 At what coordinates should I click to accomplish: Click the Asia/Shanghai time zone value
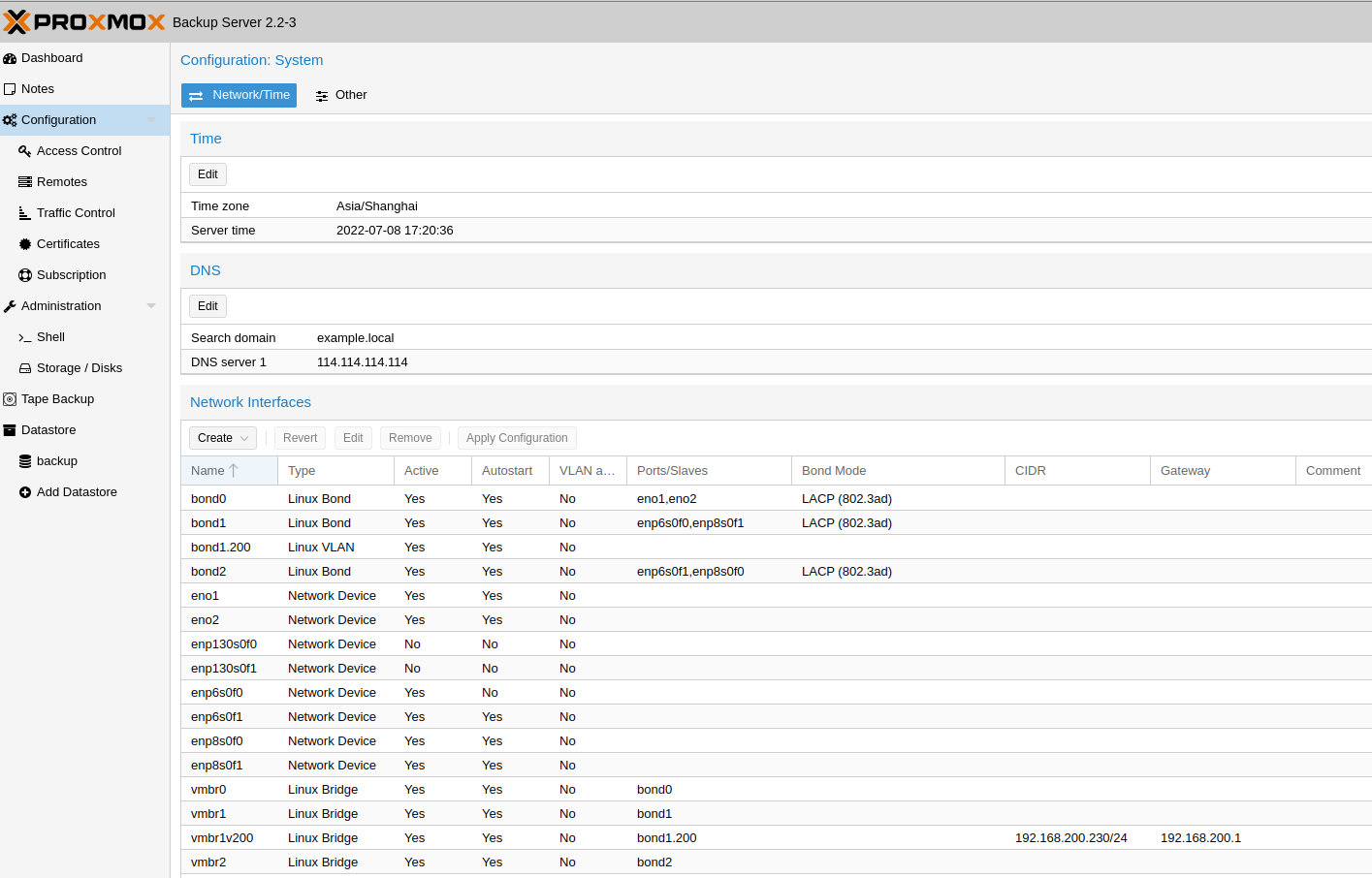pos(377,206)
